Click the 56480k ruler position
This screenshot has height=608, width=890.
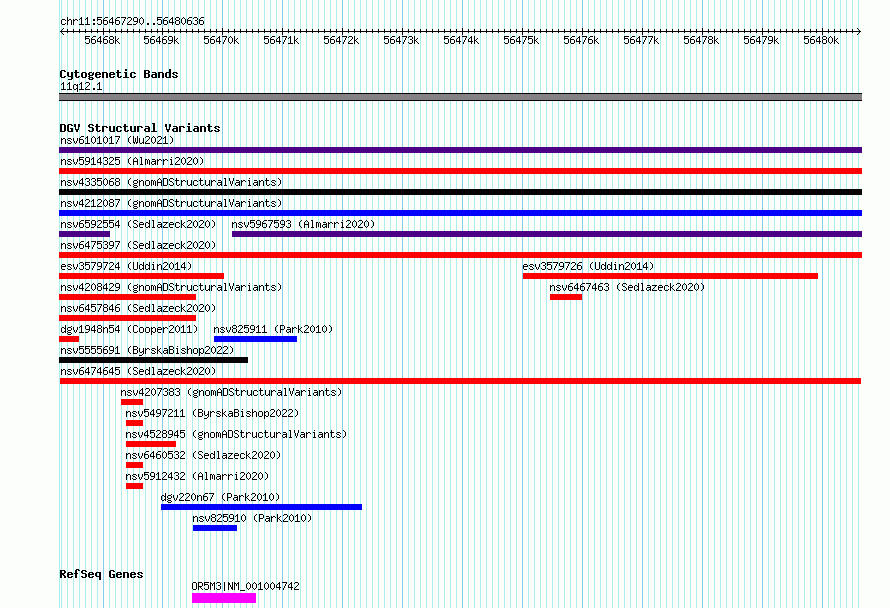pos(821,40)
